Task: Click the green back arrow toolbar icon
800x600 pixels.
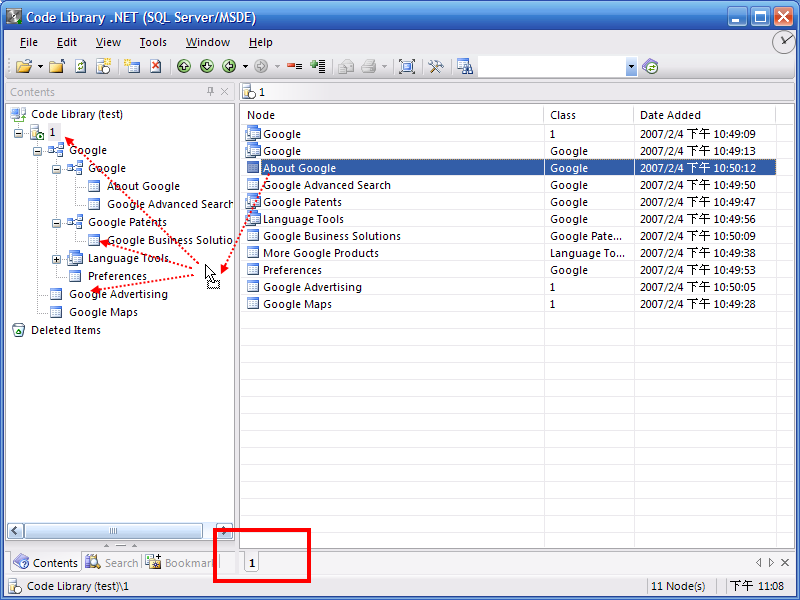Action: pyautogui.click(x=229, y=66)
